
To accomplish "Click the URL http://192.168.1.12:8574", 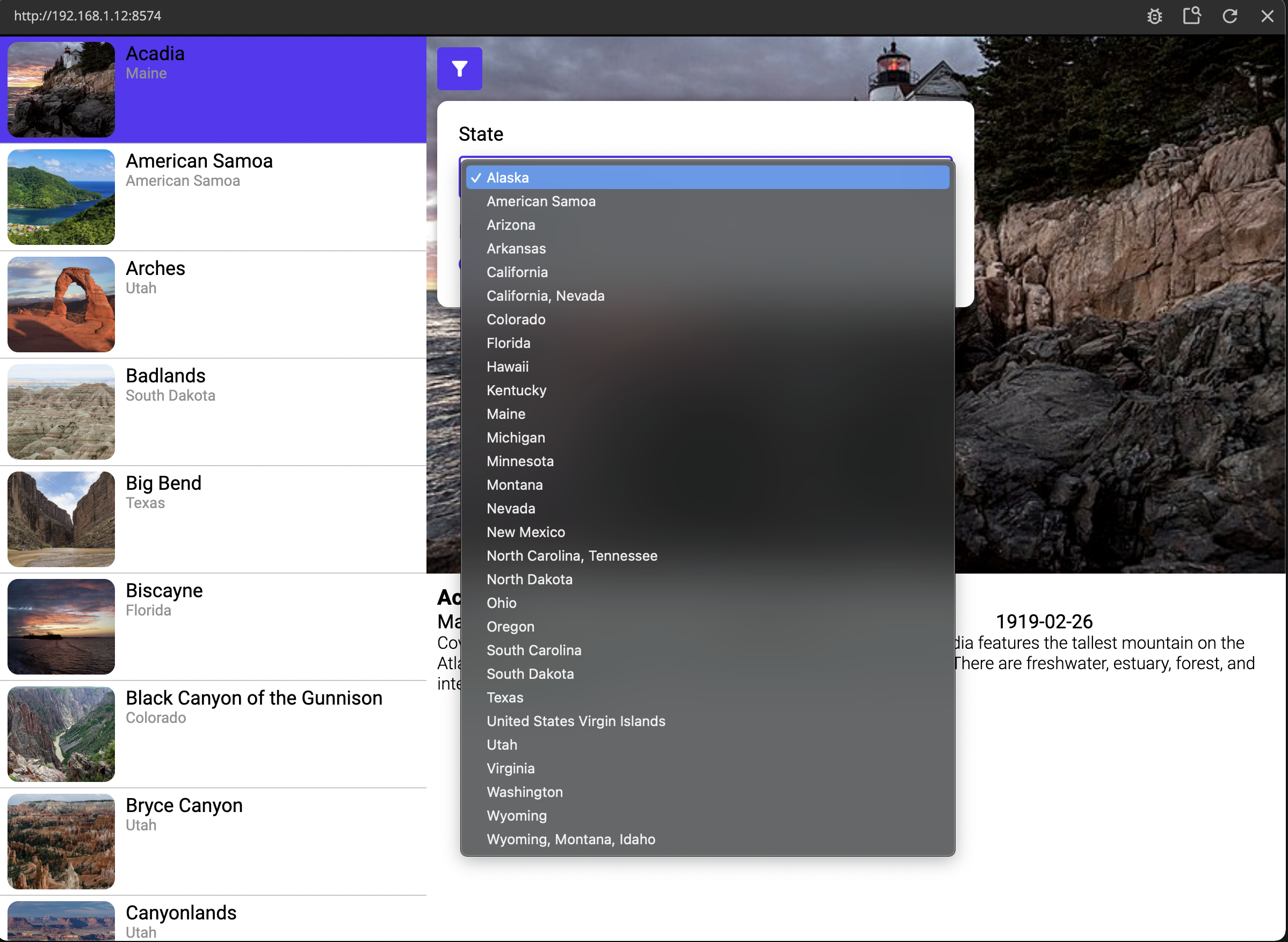I will [x=88, y=16].
